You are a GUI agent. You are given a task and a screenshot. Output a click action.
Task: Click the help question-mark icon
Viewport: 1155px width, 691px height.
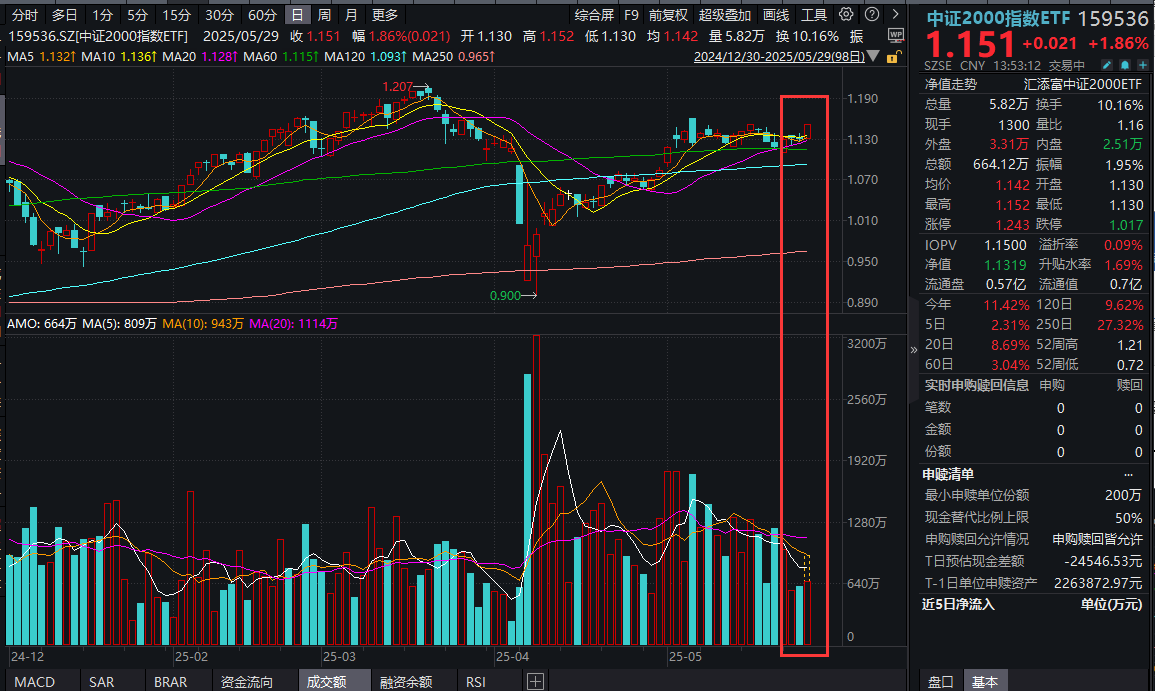pyautogui.click(x=870, y=13)
